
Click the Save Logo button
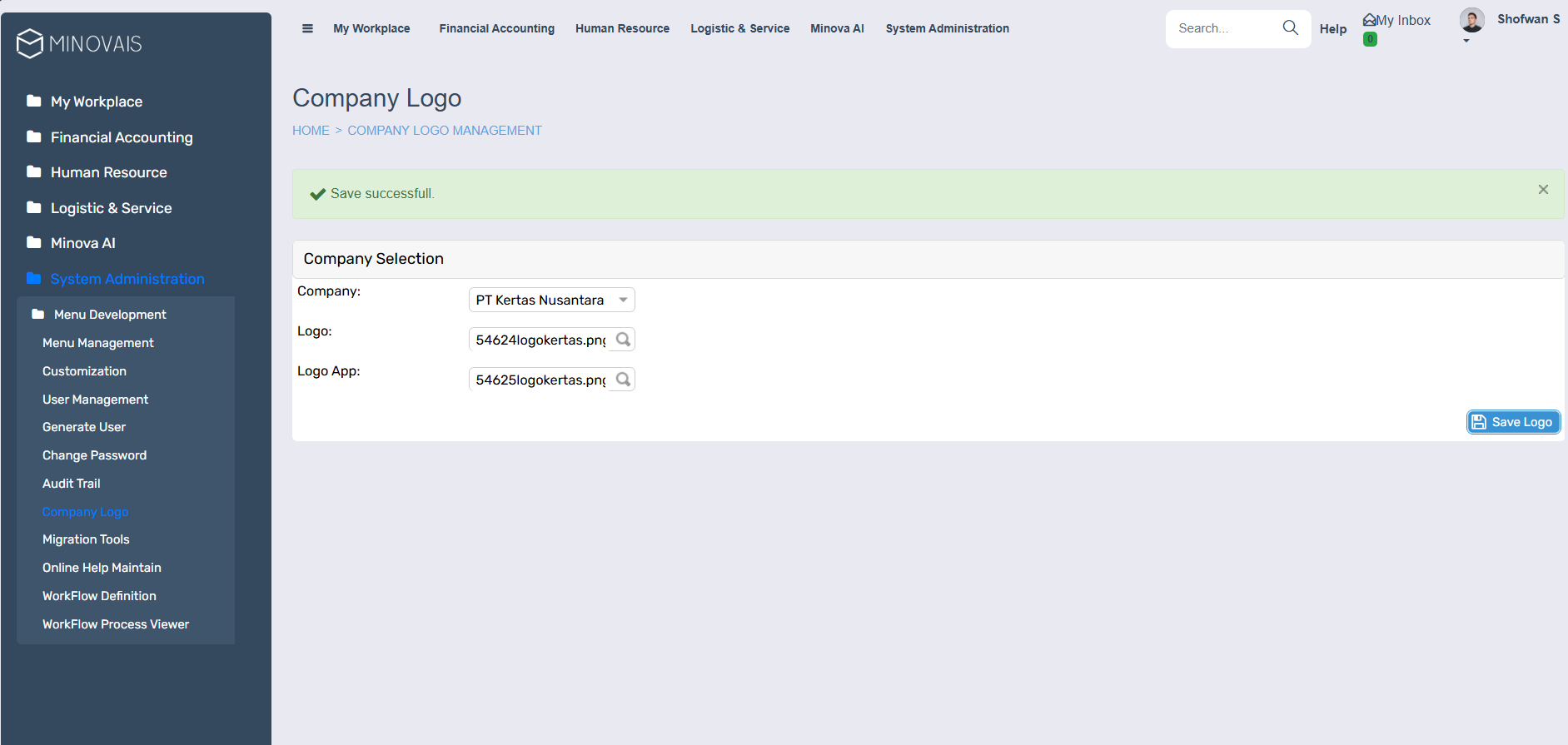(x=1512, y=422)
